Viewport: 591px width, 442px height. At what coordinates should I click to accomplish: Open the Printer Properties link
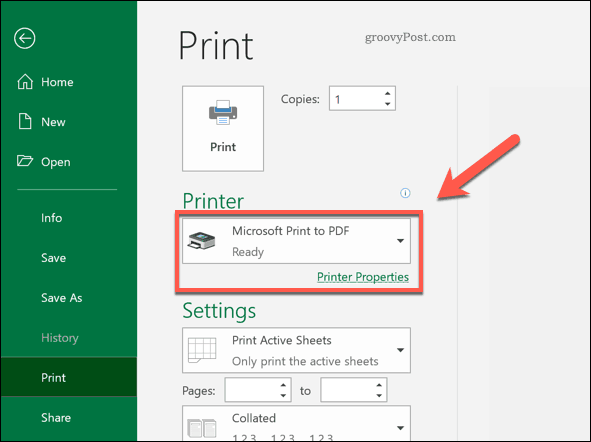tap(363, 277)
